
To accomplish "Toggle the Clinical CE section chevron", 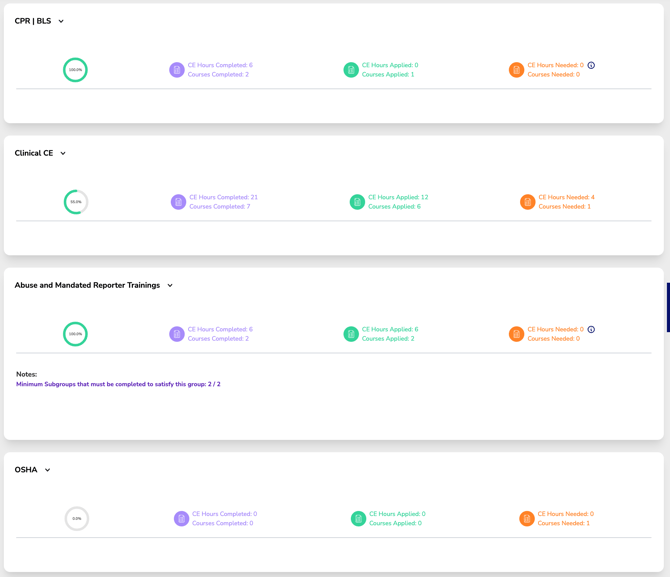I will point(63,154).
